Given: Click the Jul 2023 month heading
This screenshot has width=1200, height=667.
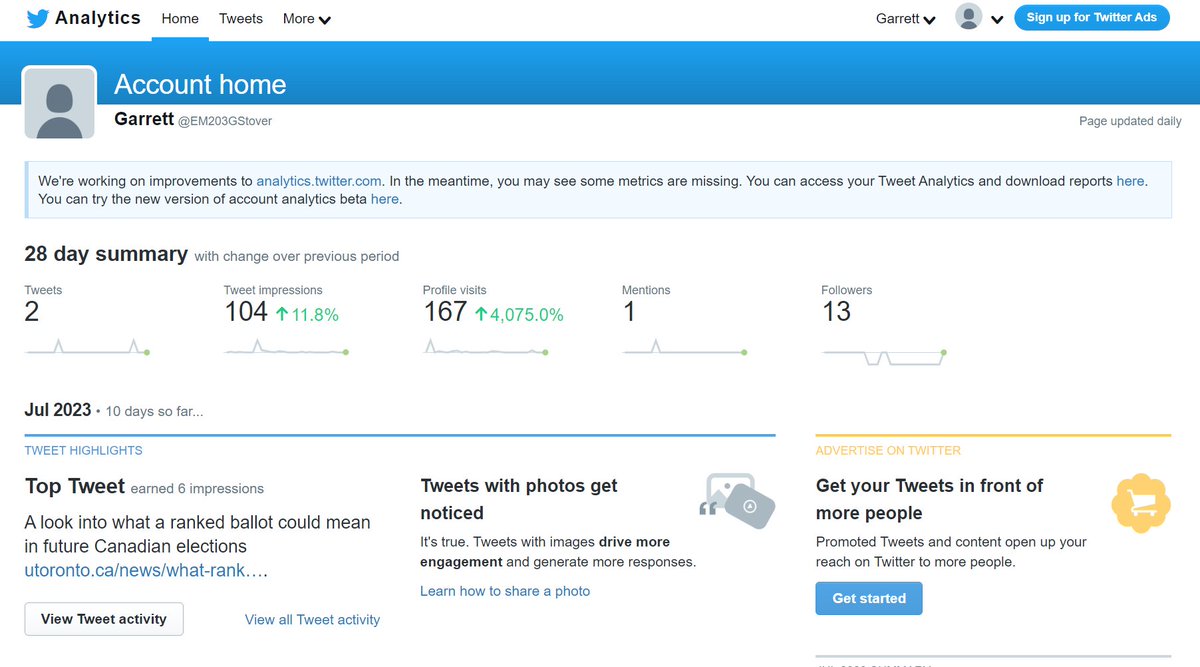Looking at the screenshot, I should click(x=58, y=410).
